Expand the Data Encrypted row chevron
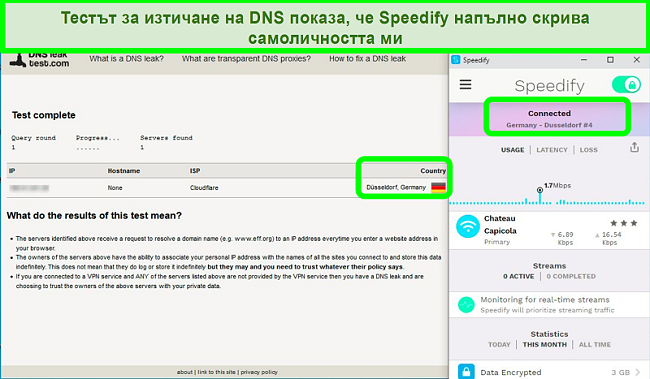 click(638, 372)
